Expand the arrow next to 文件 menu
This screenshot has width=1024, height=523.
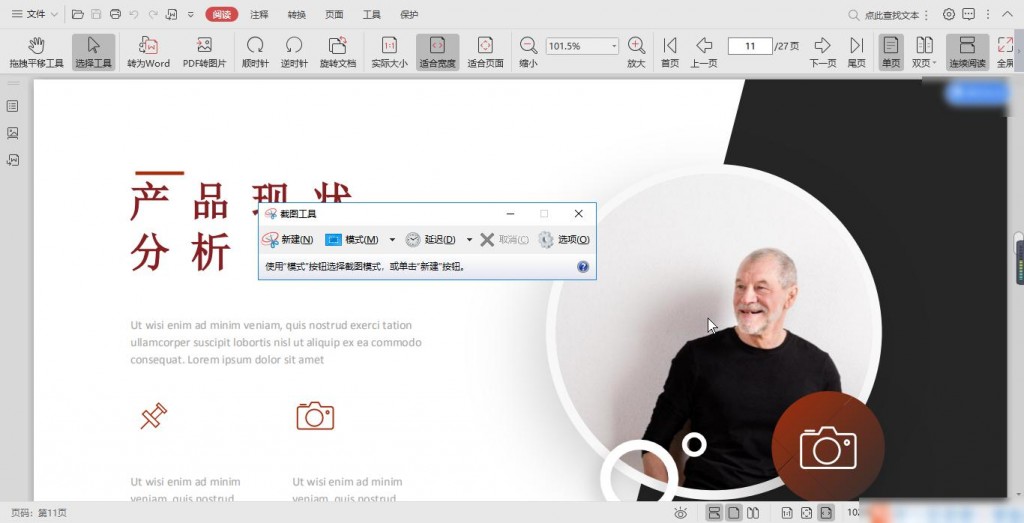[55, 14]
